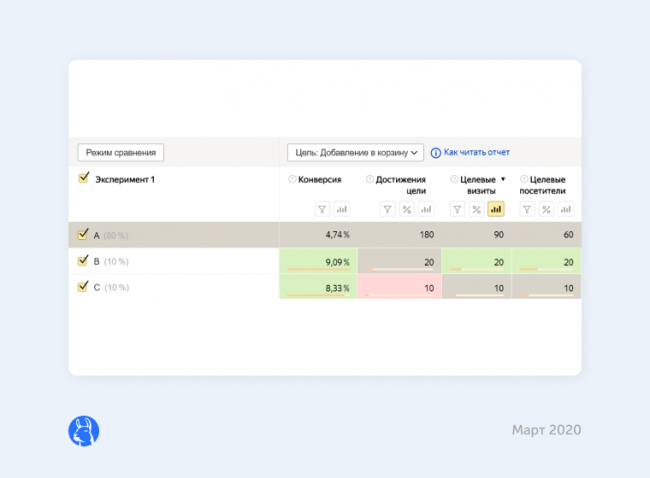The height and width of the screenshot is (478, 650).
Task: Deselect variant C checkbox
Action: coord(84,287)
